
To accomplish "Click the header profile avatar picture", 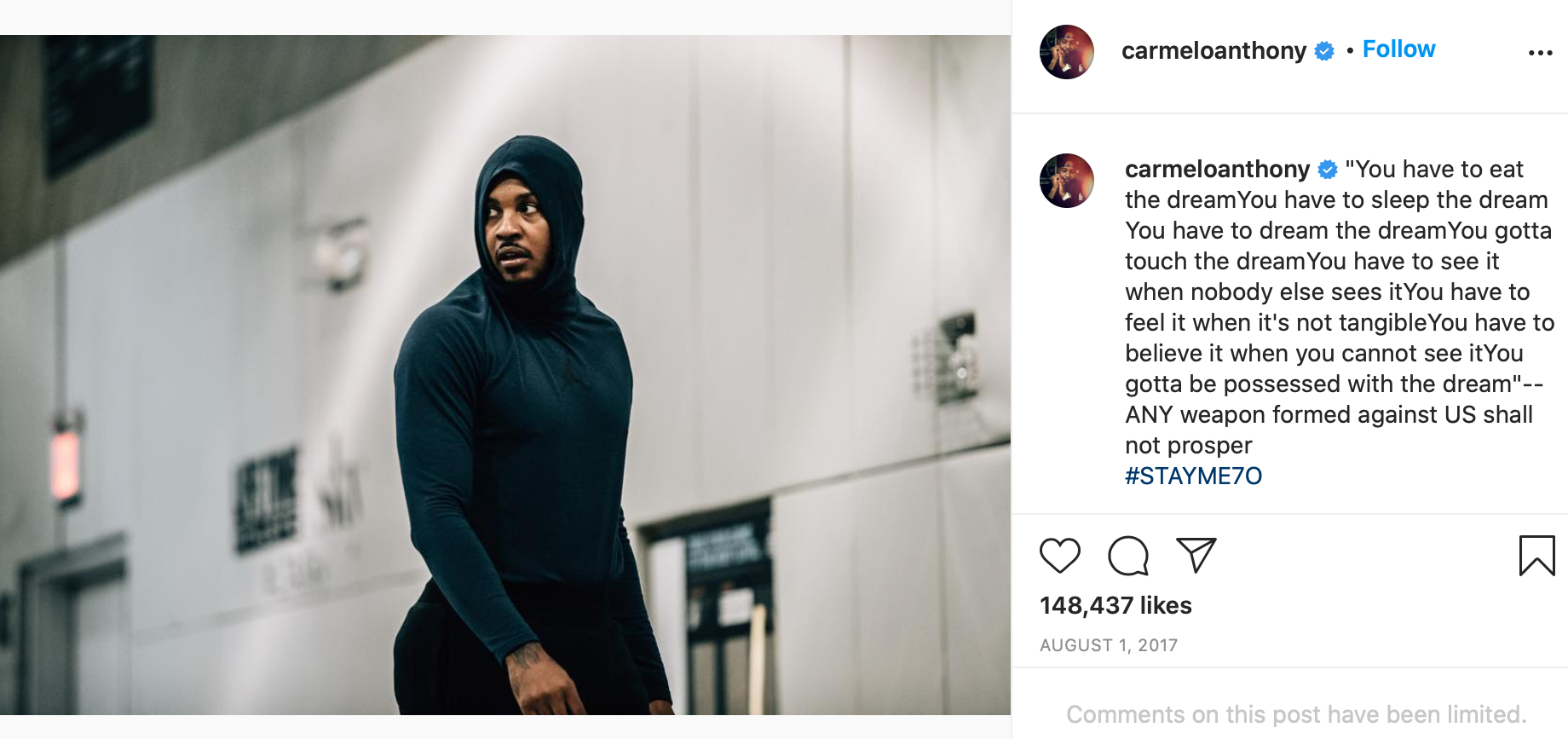I will (x=1067, y=52).
